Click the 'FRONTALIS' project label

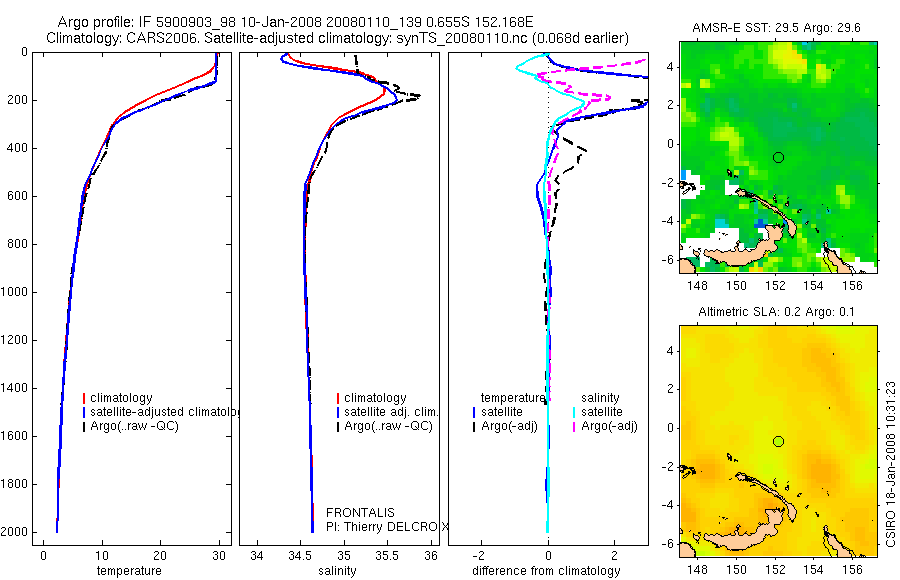coord(360,513)
